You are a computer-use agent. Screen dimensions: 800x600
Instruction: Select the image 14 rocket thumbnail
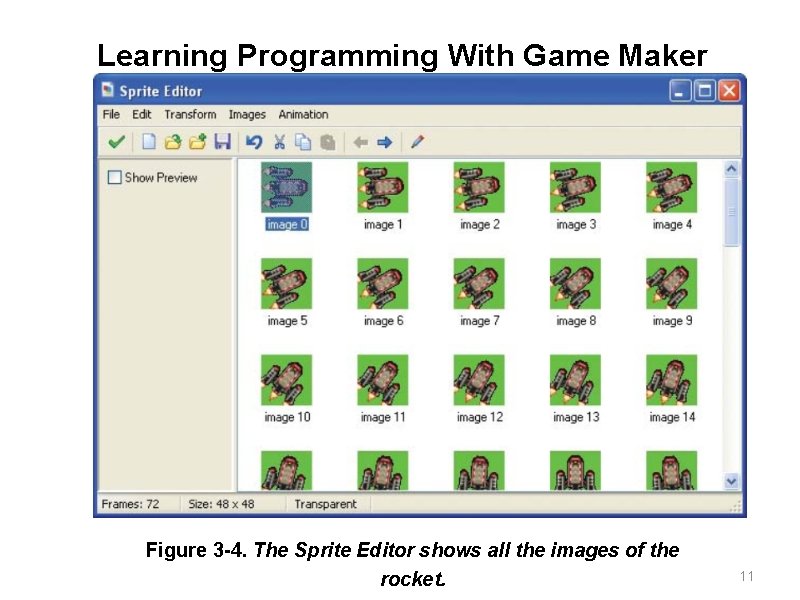click(671, 380)
